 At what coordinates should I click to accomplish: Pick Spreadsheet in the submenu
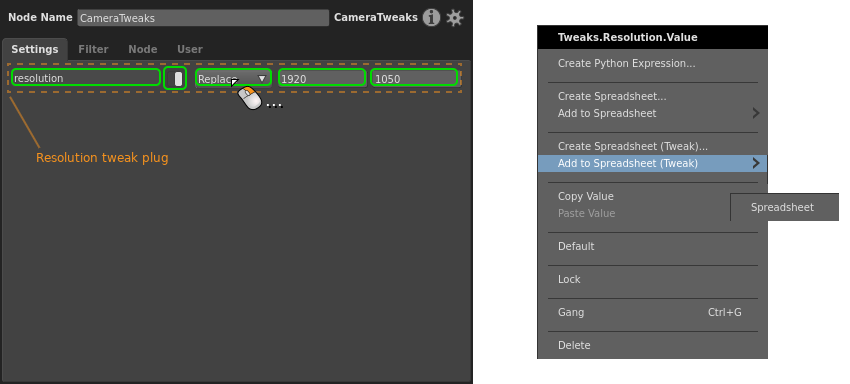pyautogui.click(x=784, y=207)
